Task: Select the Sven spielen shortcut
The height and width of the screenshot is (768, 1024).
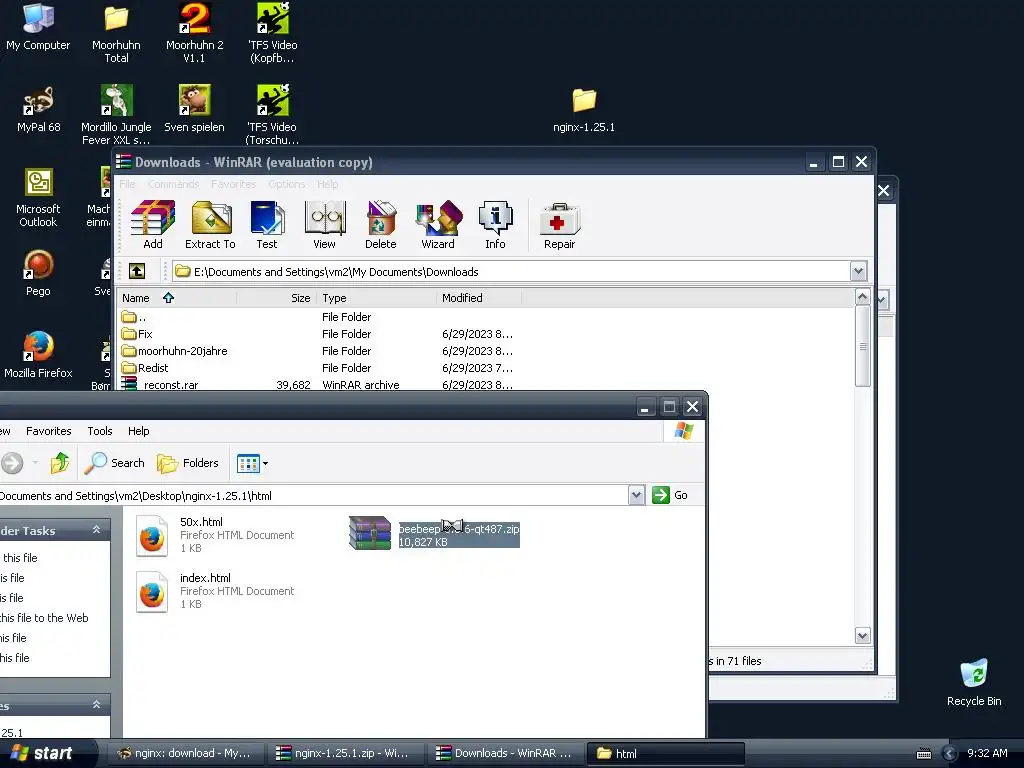Action: [194, 110]
